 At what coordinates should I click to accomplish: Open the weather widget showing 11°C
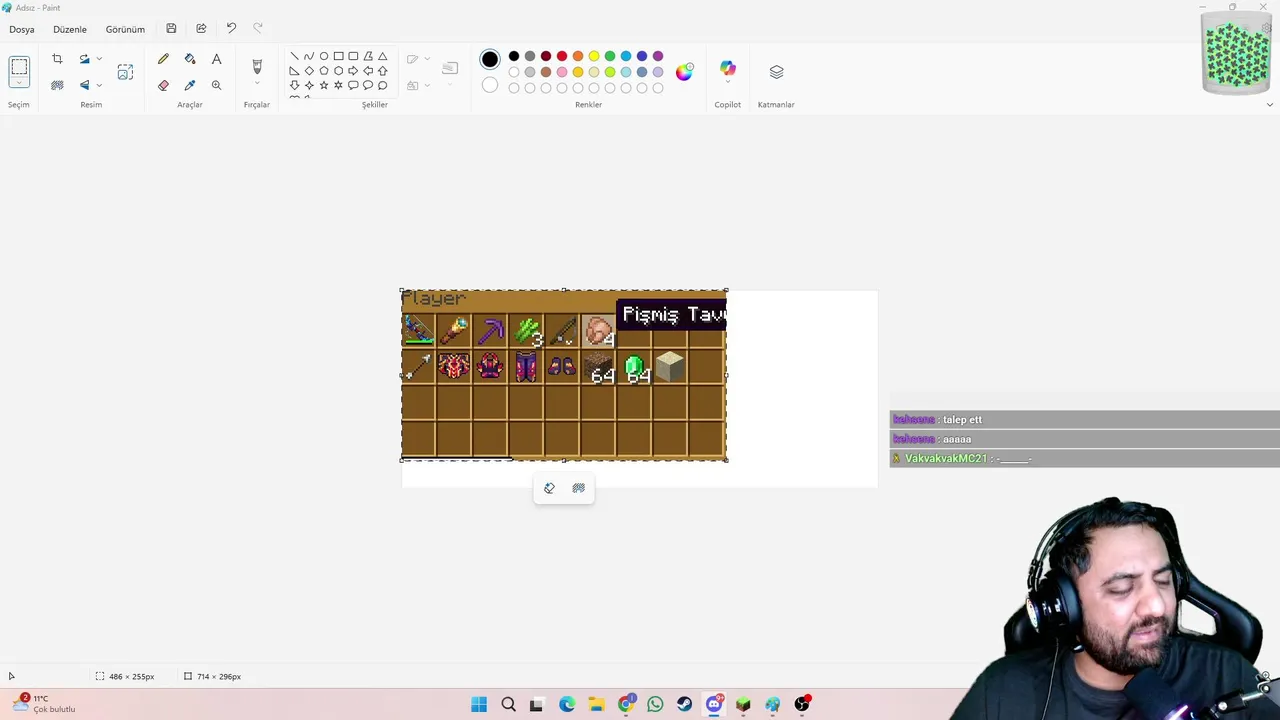pyautogui.click(x=44, y=704)
